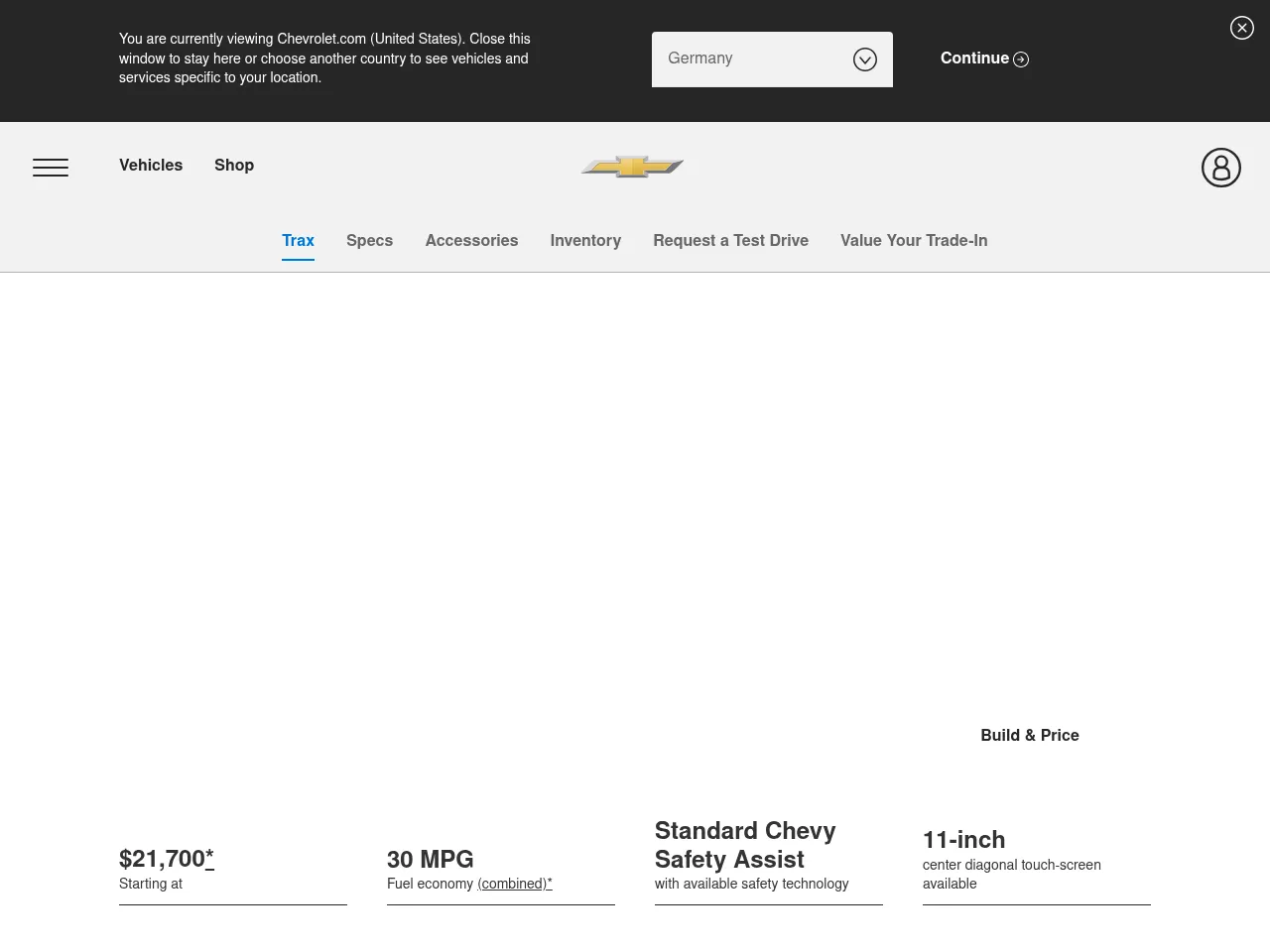Close the country selection banner
The image size is (1270, 952).
pos(1241,28)
